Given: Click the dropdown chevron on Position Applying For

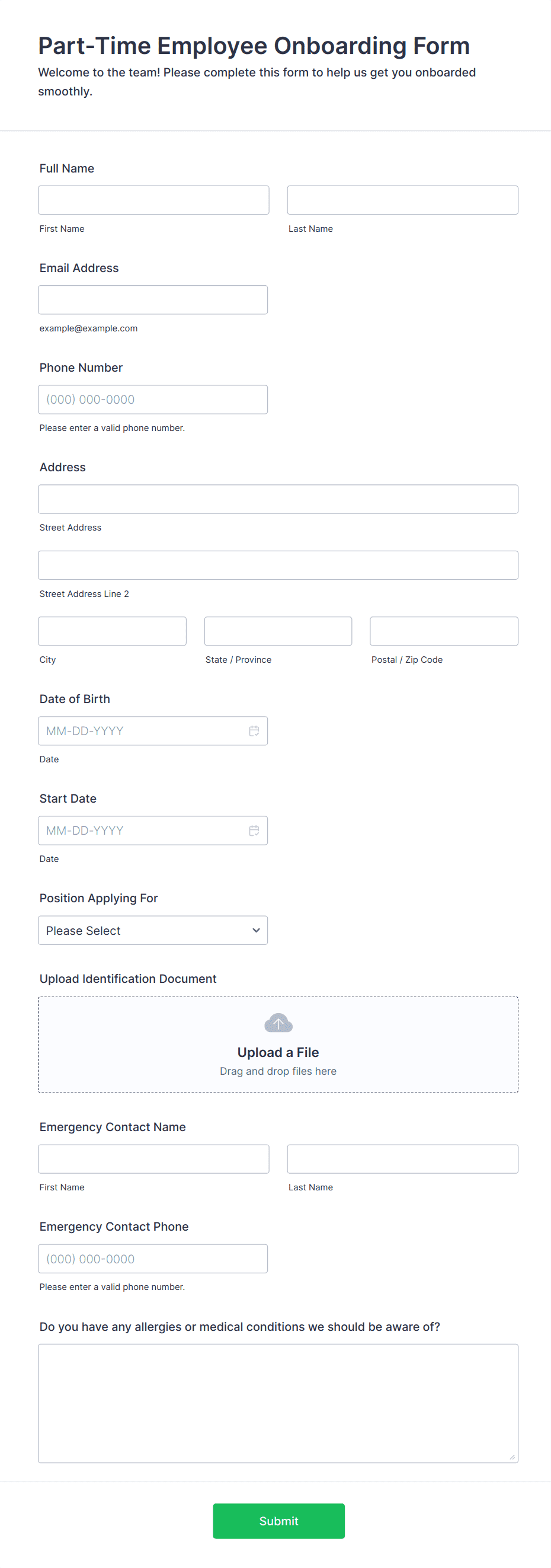Looking at the screenshot, I should coord(255,930).
